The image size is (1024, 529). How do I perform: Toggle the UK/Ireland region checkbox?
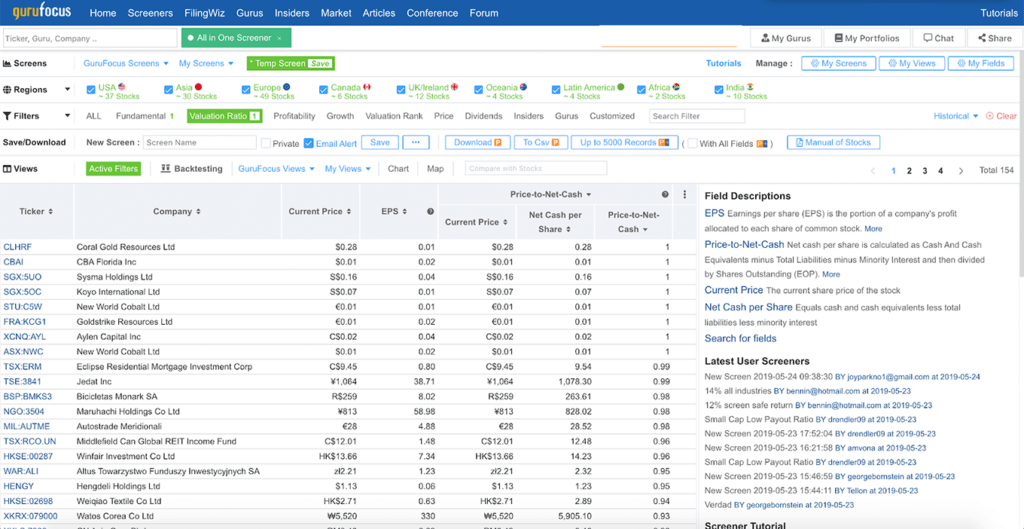tap(400, 89)
